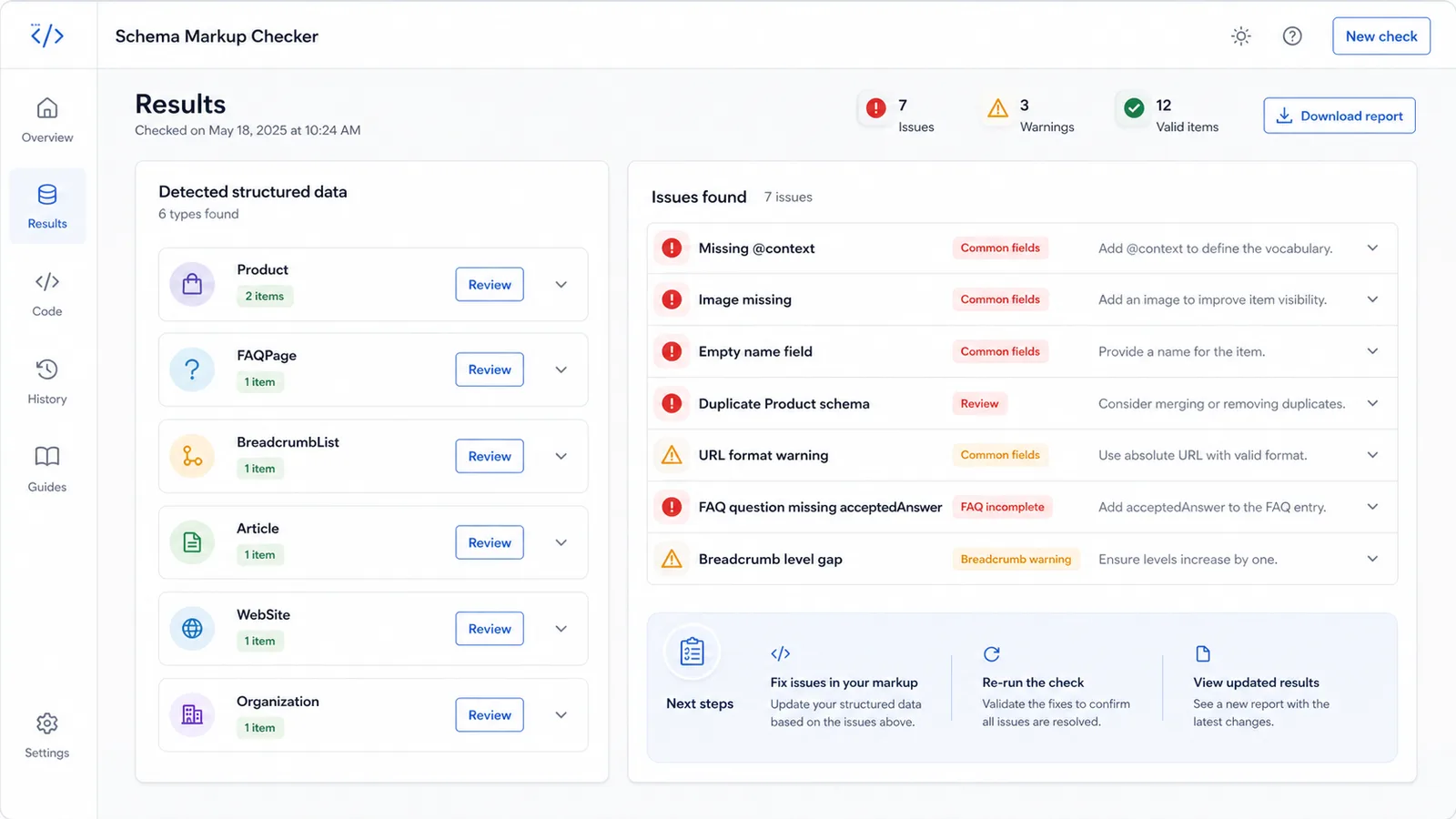Click the error icon beside Empty name field
The height and width of the screenshot is (819, 1456).
tap(672, 351)
